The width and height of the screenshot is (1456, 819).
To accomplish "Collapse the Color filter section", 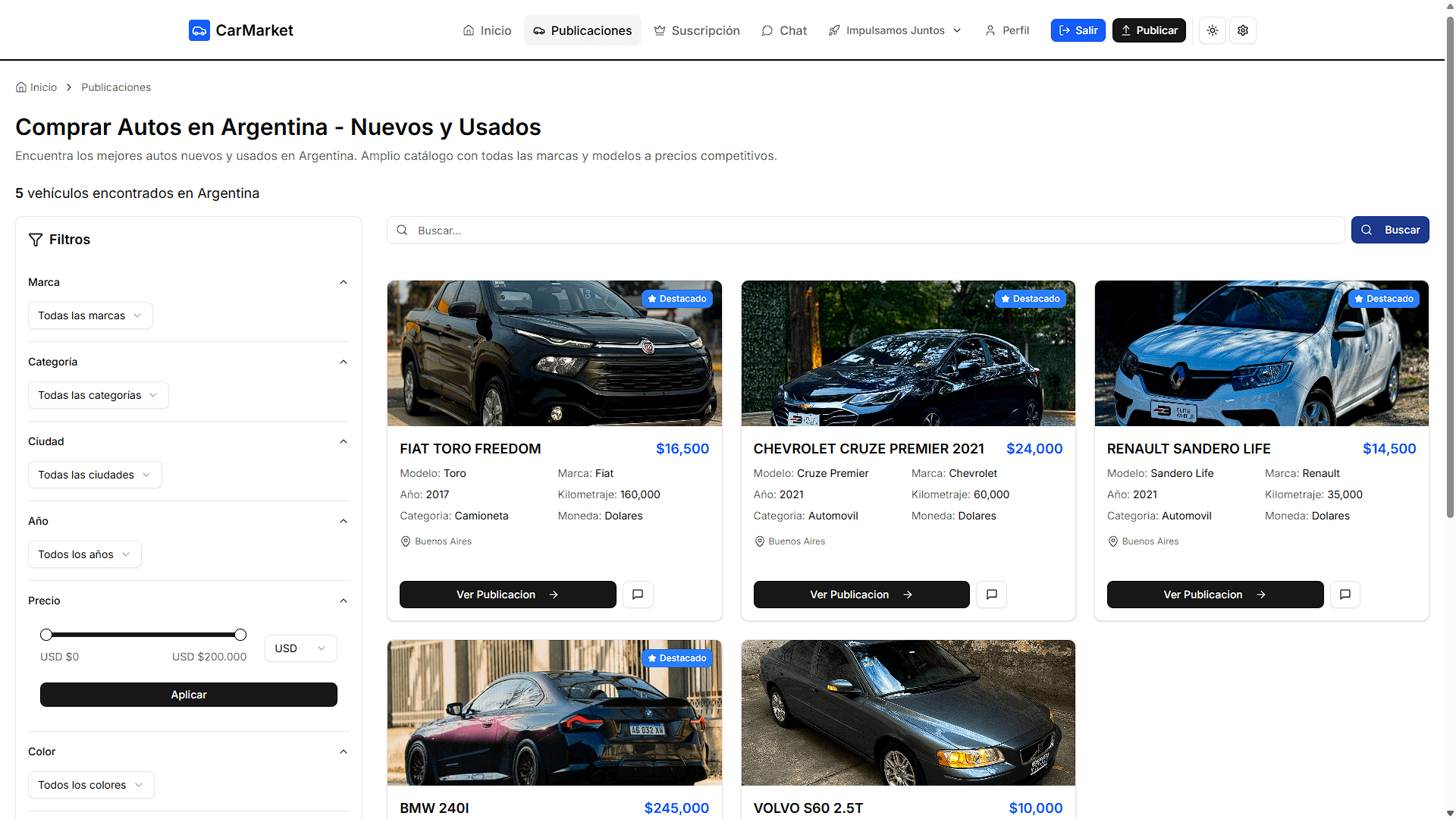I will [344, 752].
